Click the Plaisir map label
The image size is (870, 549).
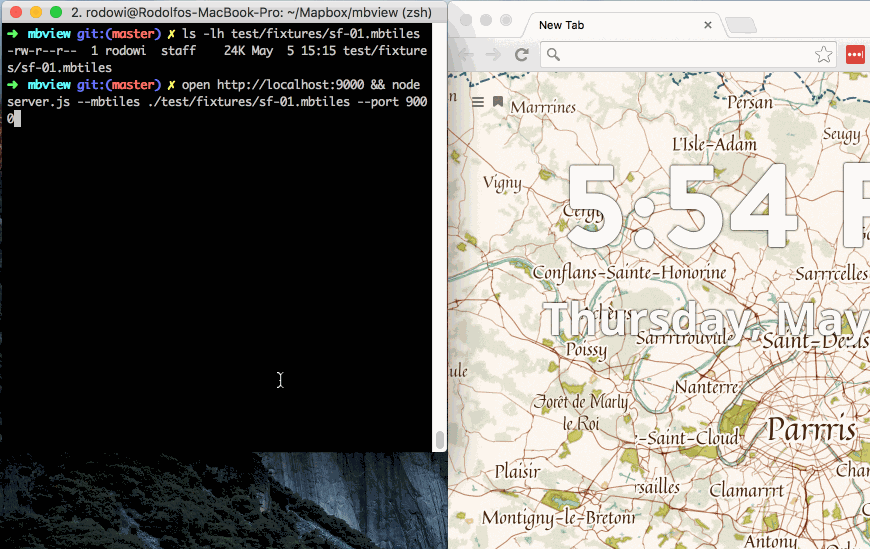(x=517, y=472)
